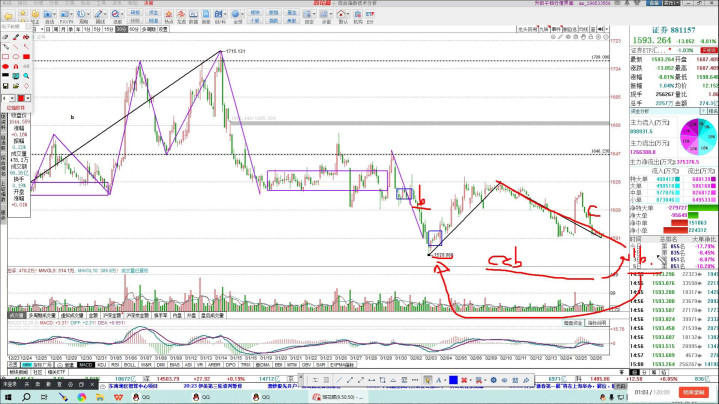This screenshot has width=719, height=404.
Task: Open the 同花顺 taskbar window button
Action: [337, 397]
